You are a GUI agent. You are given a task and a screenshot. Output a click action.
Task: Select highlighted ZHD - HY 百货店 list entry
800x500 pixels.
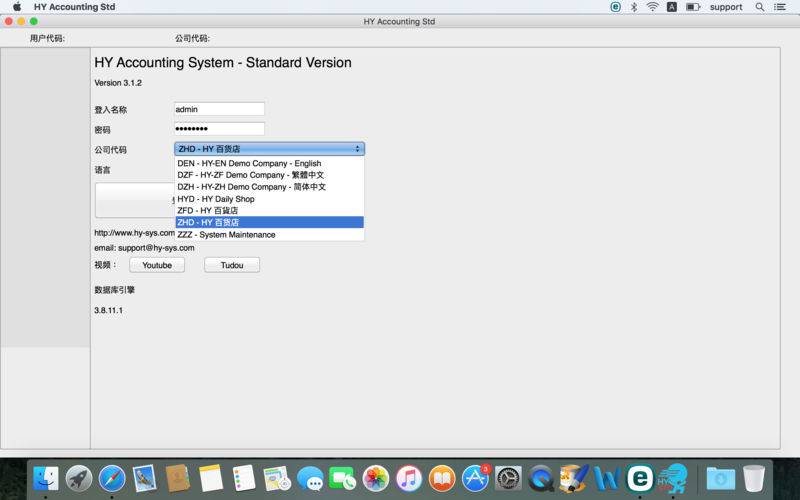(269, 222)
